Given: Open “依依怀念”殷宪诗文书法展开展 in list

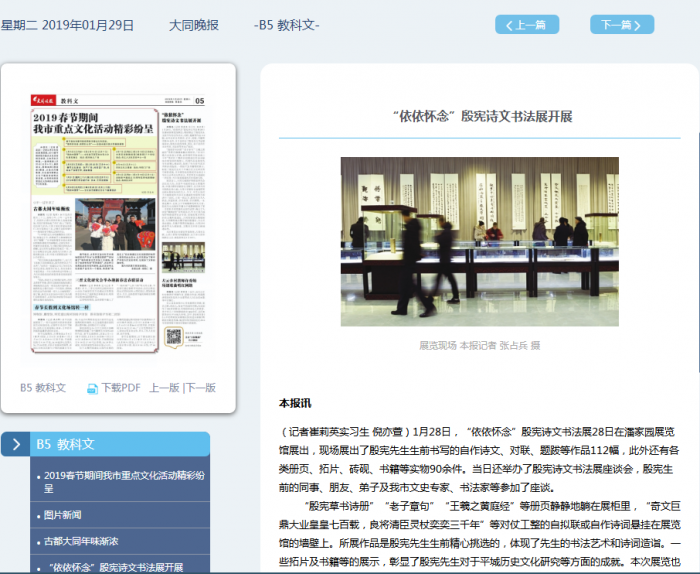Looking at the screenshot, I should pos(116,567).
